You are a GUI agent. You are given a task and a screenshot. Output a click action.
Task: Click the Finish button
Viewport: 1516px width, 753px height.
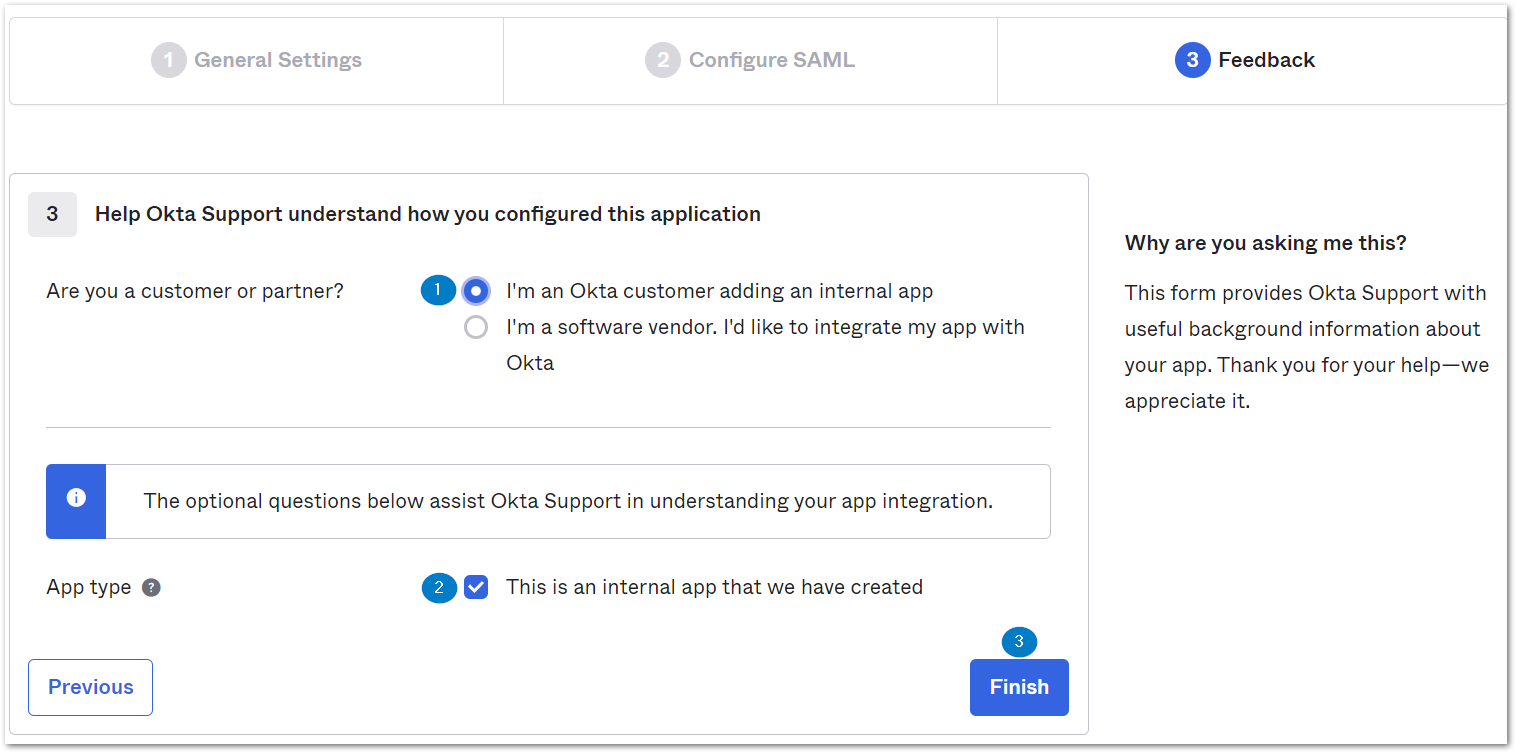(1019, 687)
